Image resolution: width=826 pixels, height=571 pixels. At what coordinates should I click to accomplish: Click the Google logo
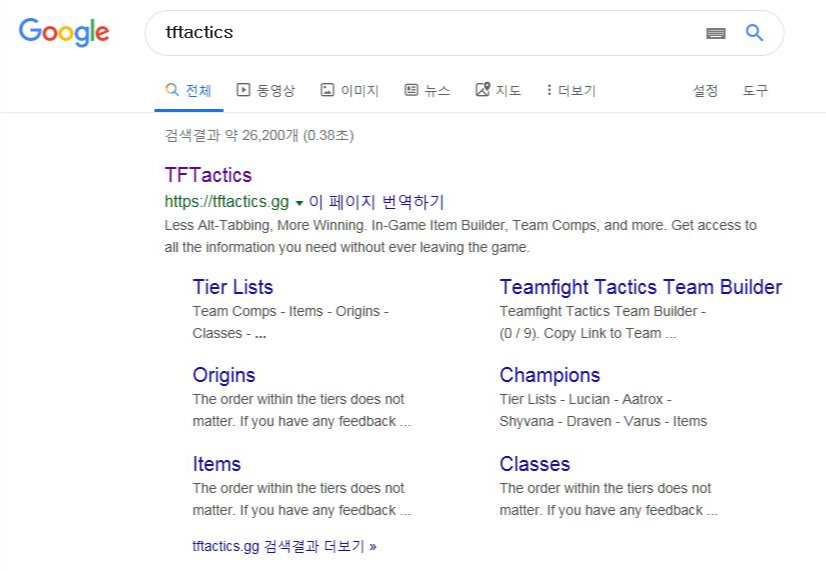click(64, 32)
